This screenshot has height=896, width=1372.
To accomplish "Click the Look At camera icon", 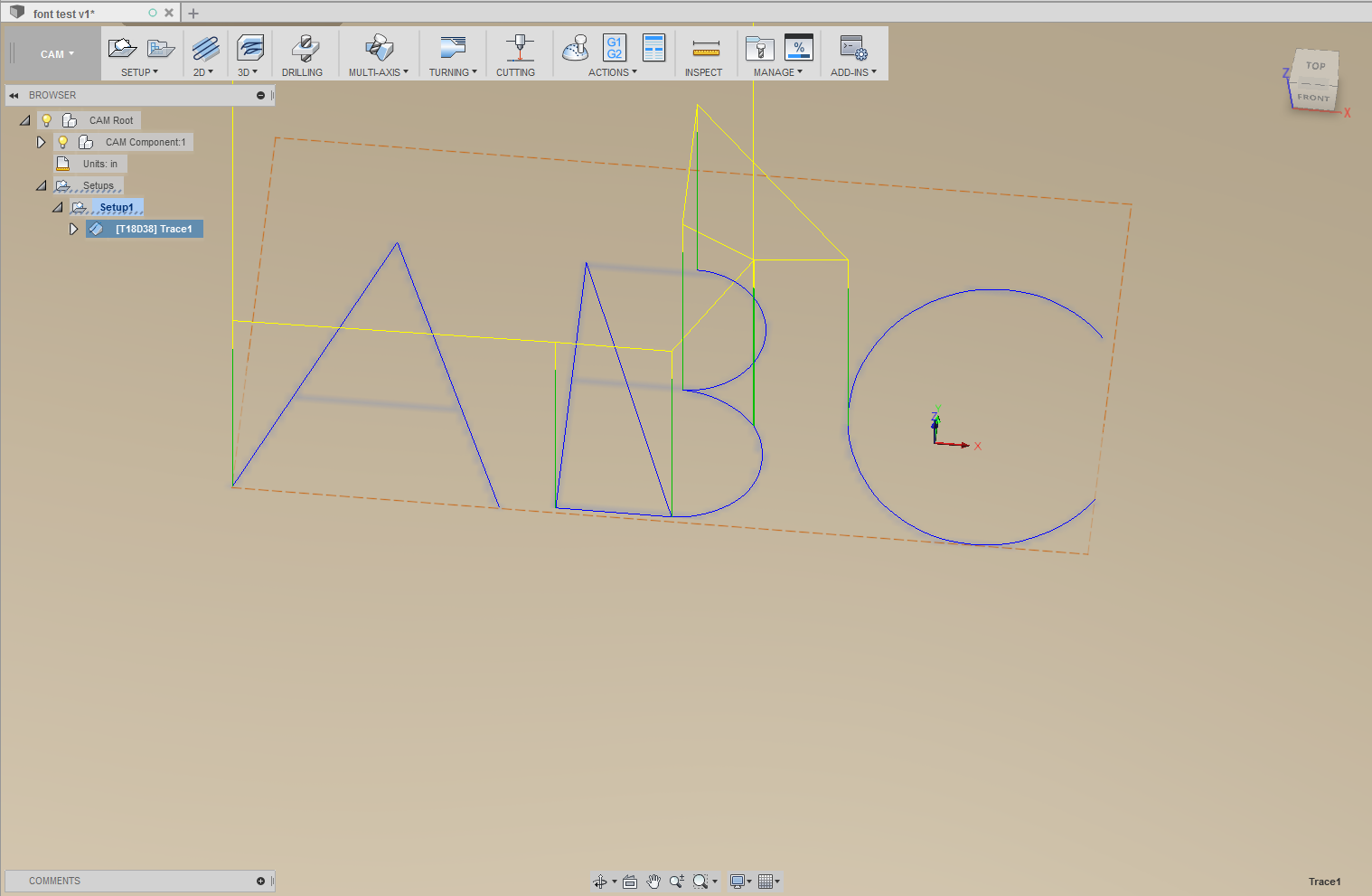I will (x=630, y=882).
